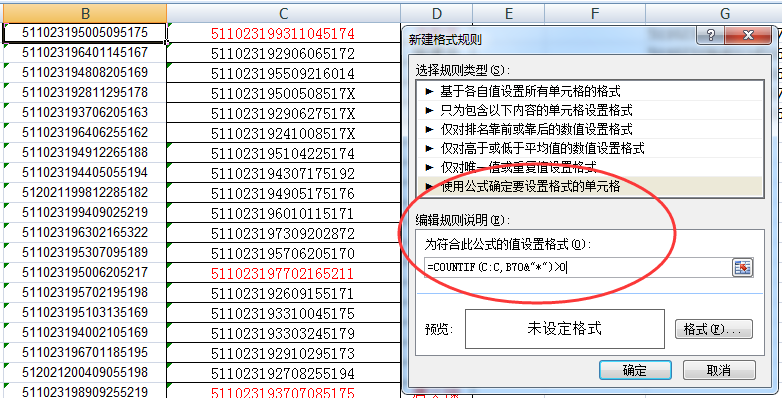This screenshot has height=398, width=782.
Task: Select cell 511023195103135169
Action: pos(85,312)
